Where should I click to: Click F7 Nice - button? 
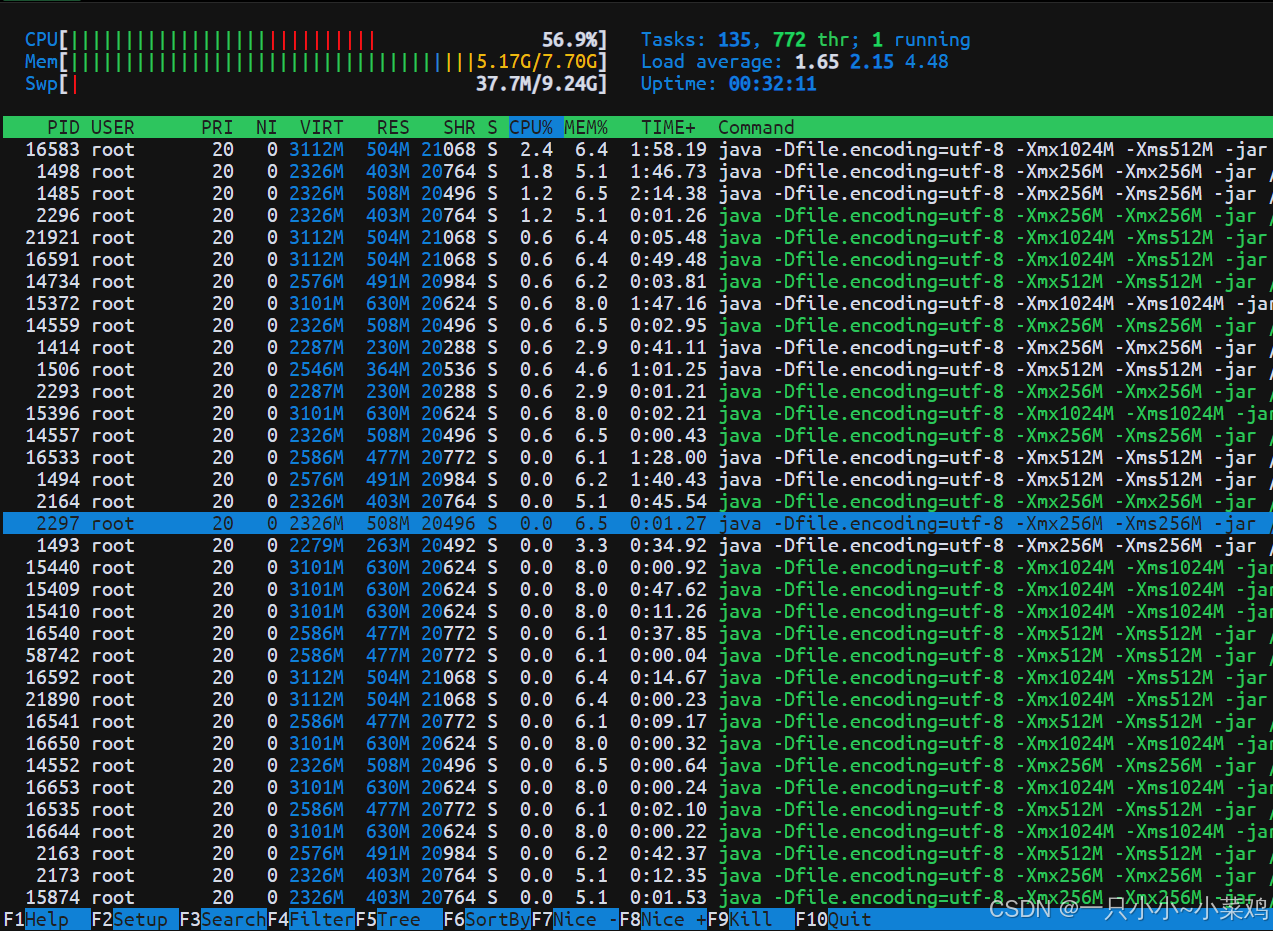click(574, 920)
